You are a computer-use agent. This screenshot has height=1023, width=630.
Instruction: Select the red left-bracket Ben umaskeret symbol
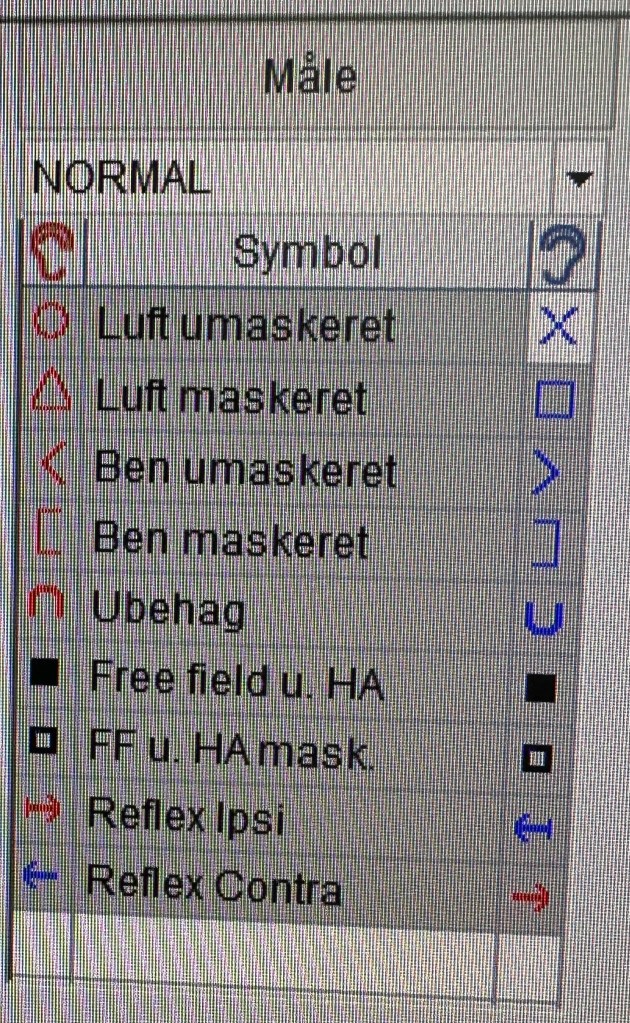click(x=52, y=466)
